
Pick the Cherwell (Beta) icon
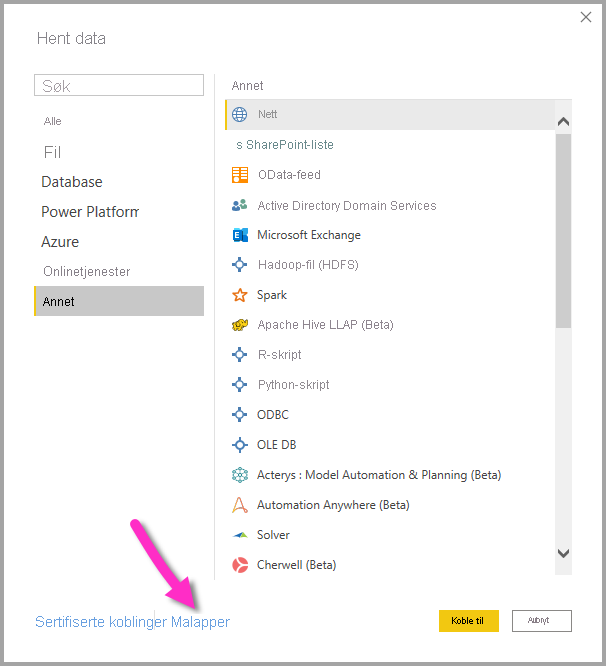pyautogui.click(x=240, y=565)
